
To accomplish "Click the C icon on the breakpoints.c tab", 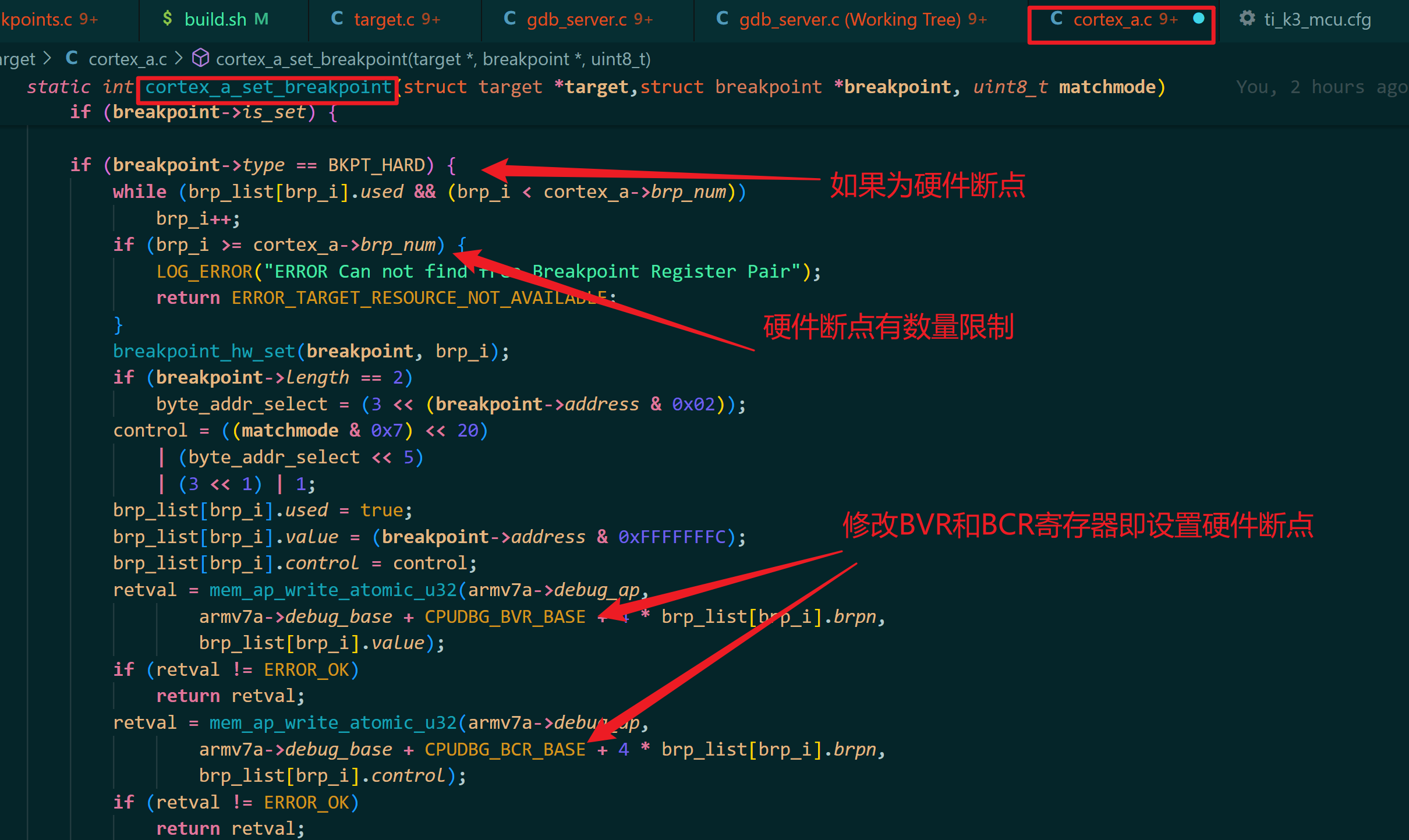I will click(0, 19).
